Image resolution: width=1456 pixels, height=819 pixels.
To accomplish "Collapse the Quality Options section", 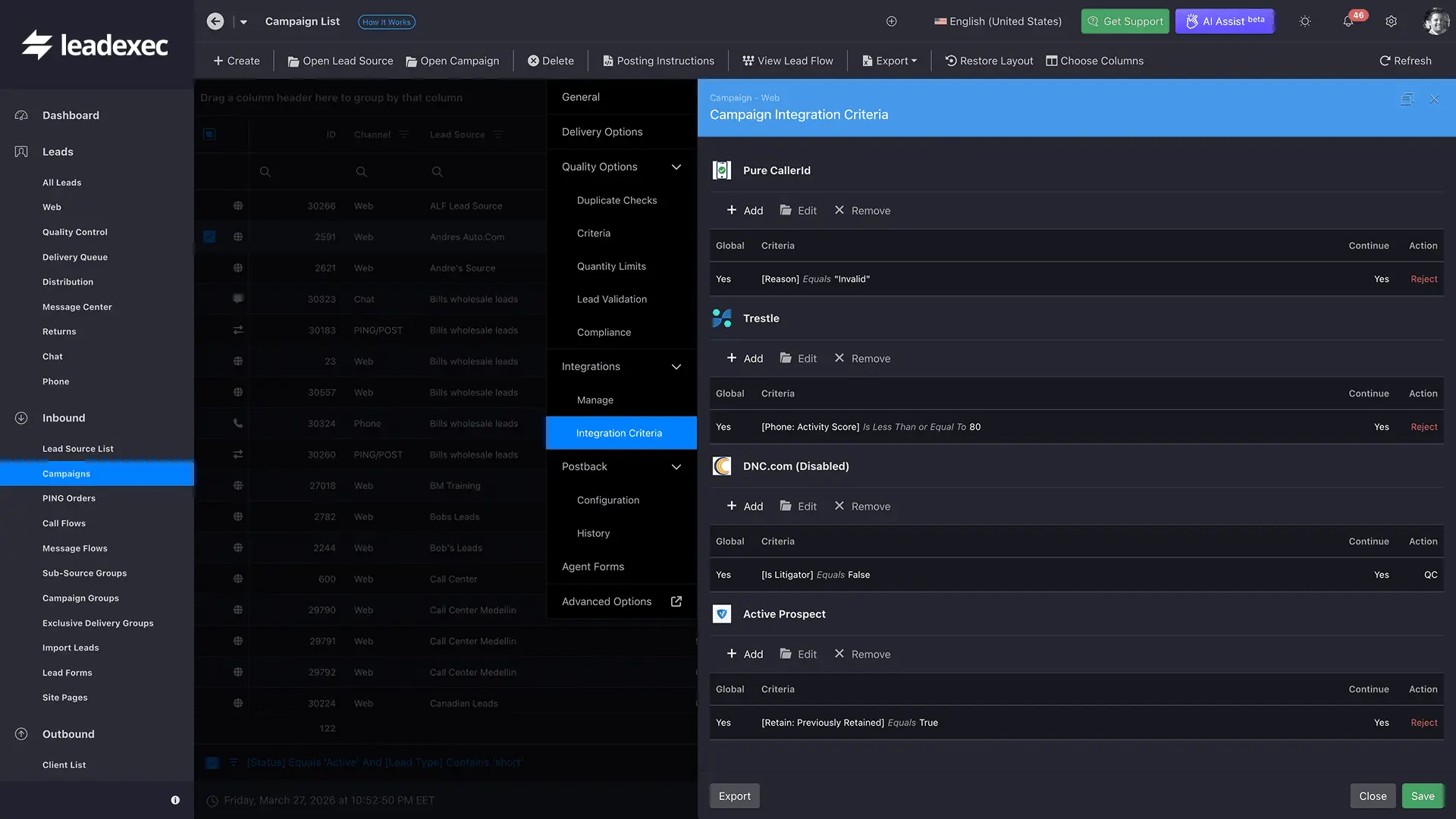I will click(676, 167).
